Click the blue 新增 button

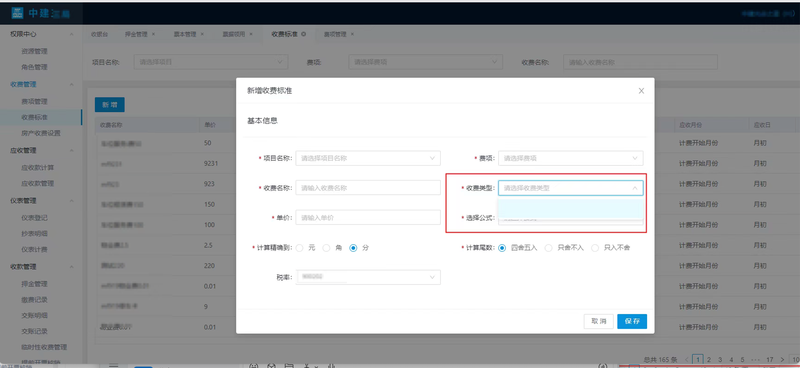(x=110, y=105)
